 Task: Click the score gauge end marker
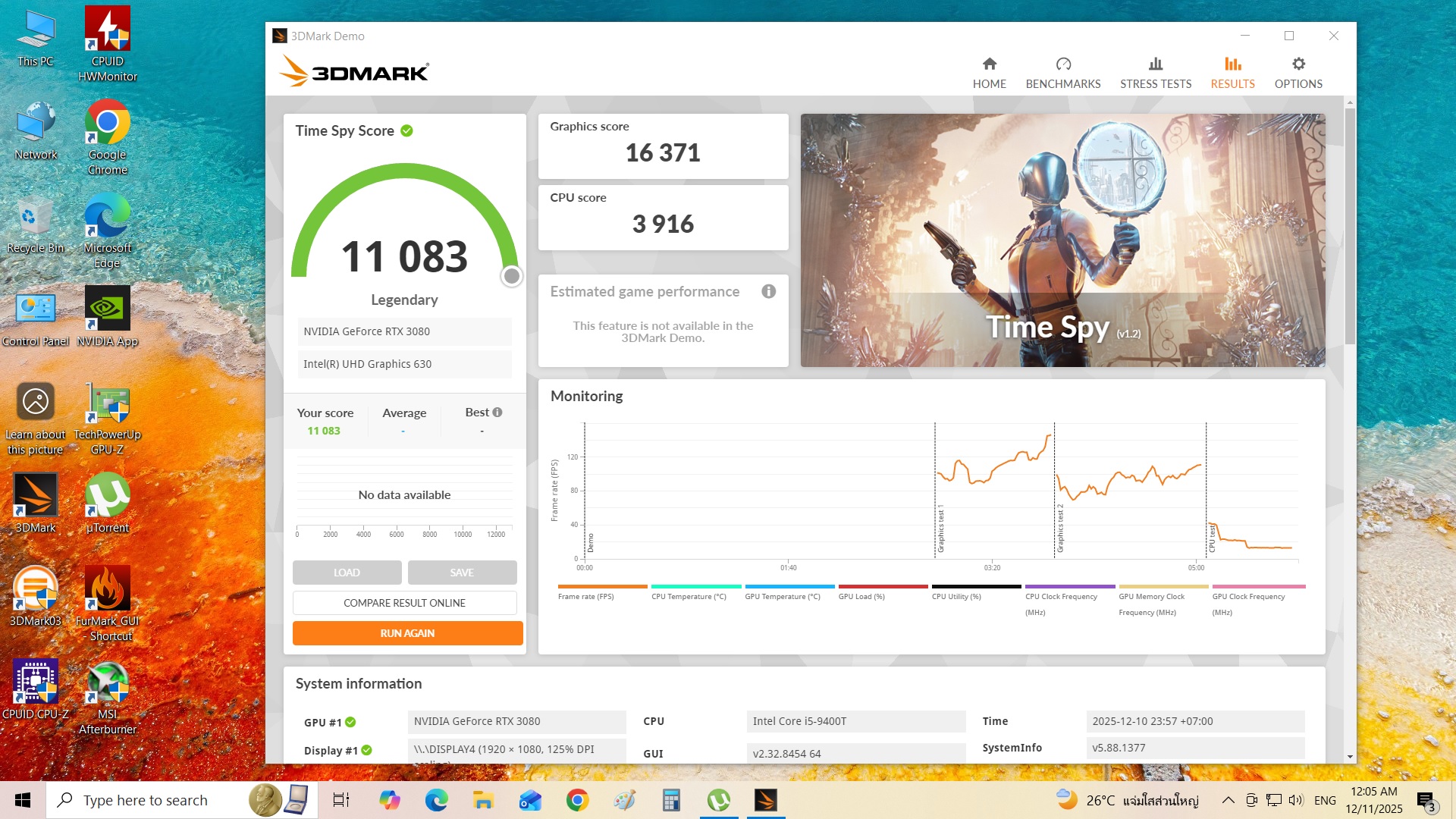click(512, 277)
